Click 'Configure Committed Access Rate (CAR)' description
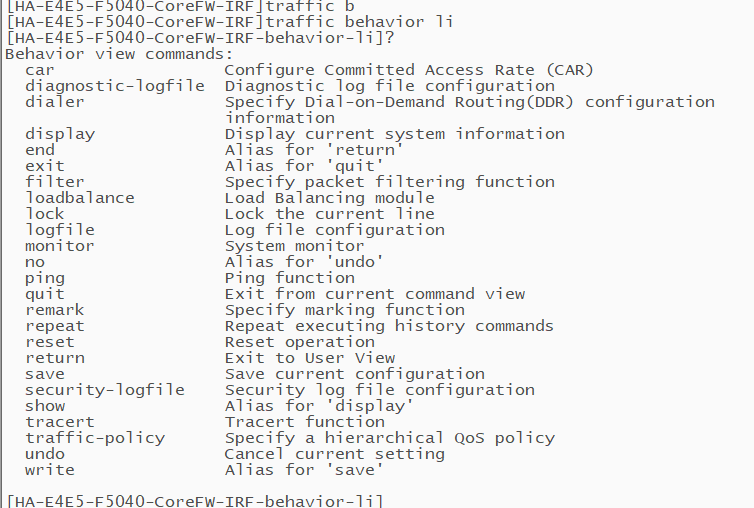 coord(409,70)
